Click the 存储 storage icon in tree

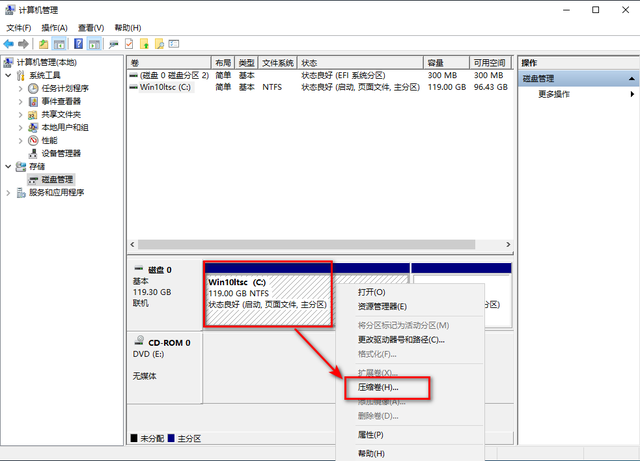coord(20,167)
